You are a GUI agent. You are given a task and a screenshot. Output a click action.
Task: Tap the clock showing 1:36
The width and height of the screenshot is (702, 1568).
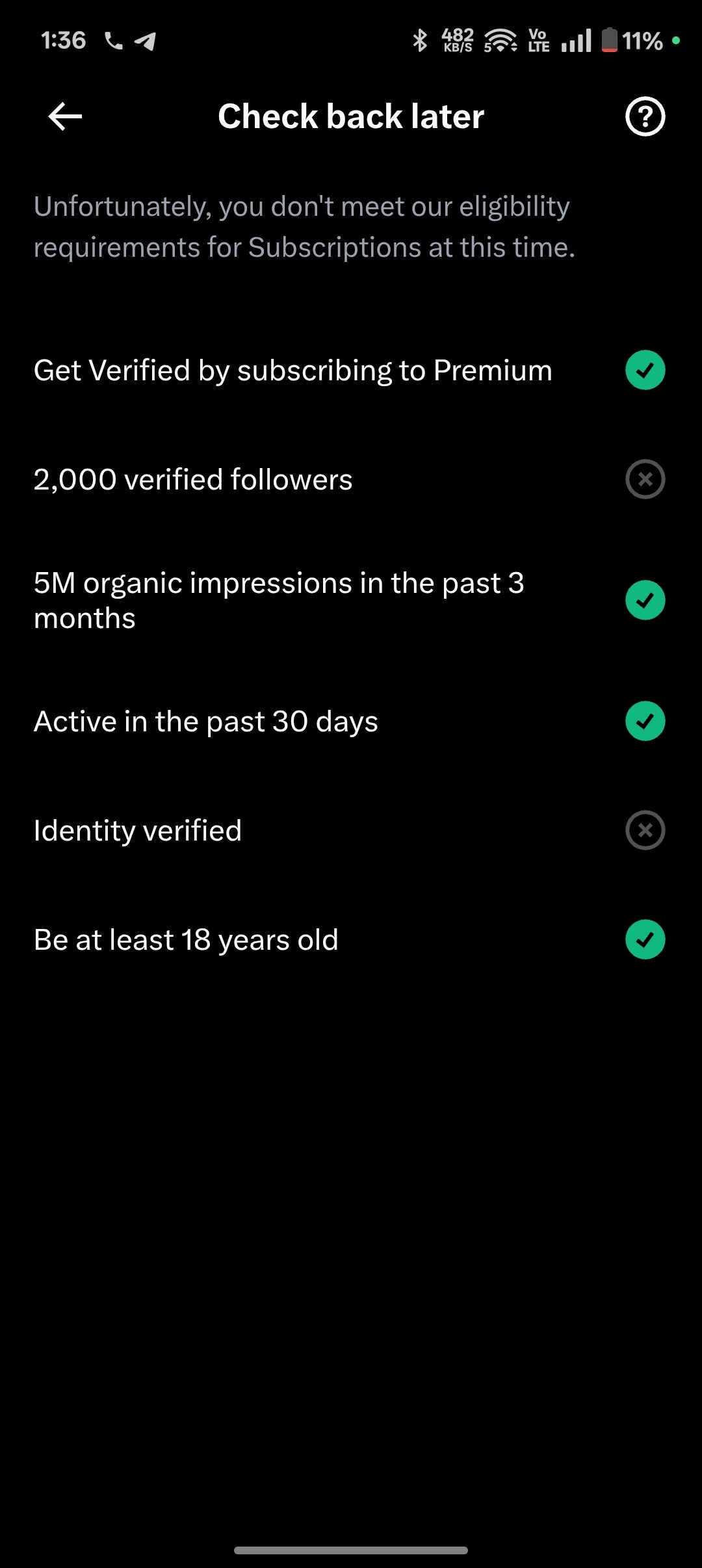[x=63, y=40]
